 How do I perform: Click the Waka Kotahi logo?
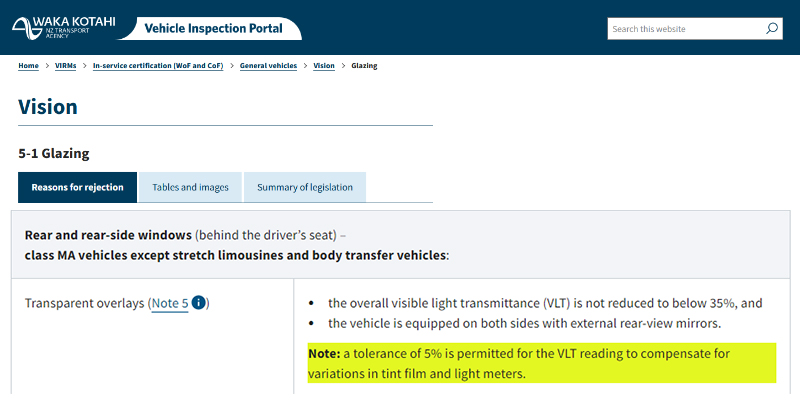[64, 28]
